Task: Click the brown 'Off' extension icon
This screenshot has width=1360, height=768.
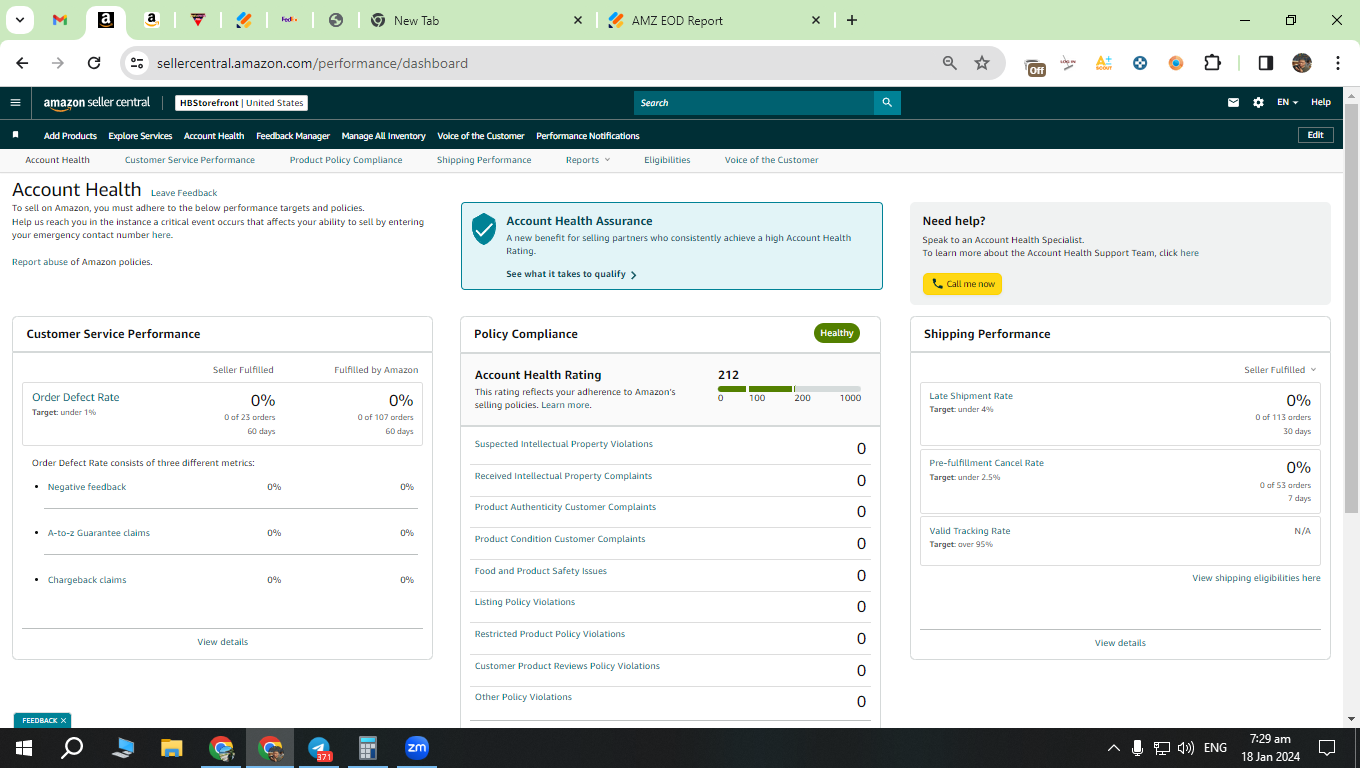Action: coord(1035,66)
